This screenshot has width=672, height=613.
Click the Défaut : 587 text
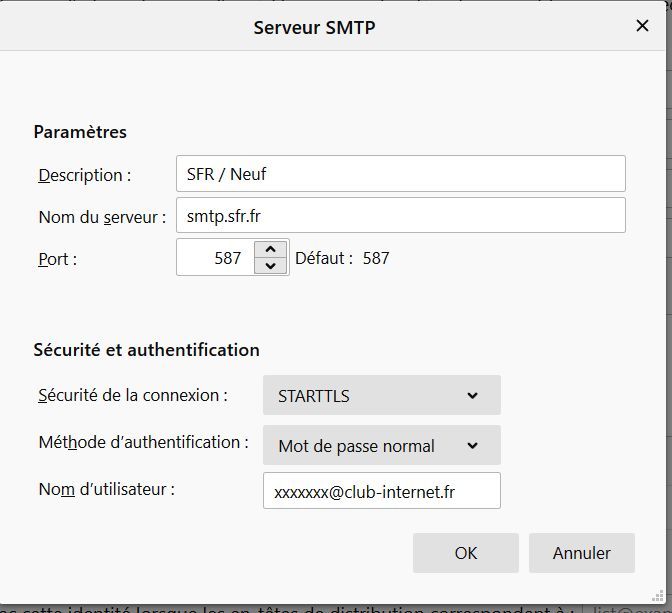[342, 258]
